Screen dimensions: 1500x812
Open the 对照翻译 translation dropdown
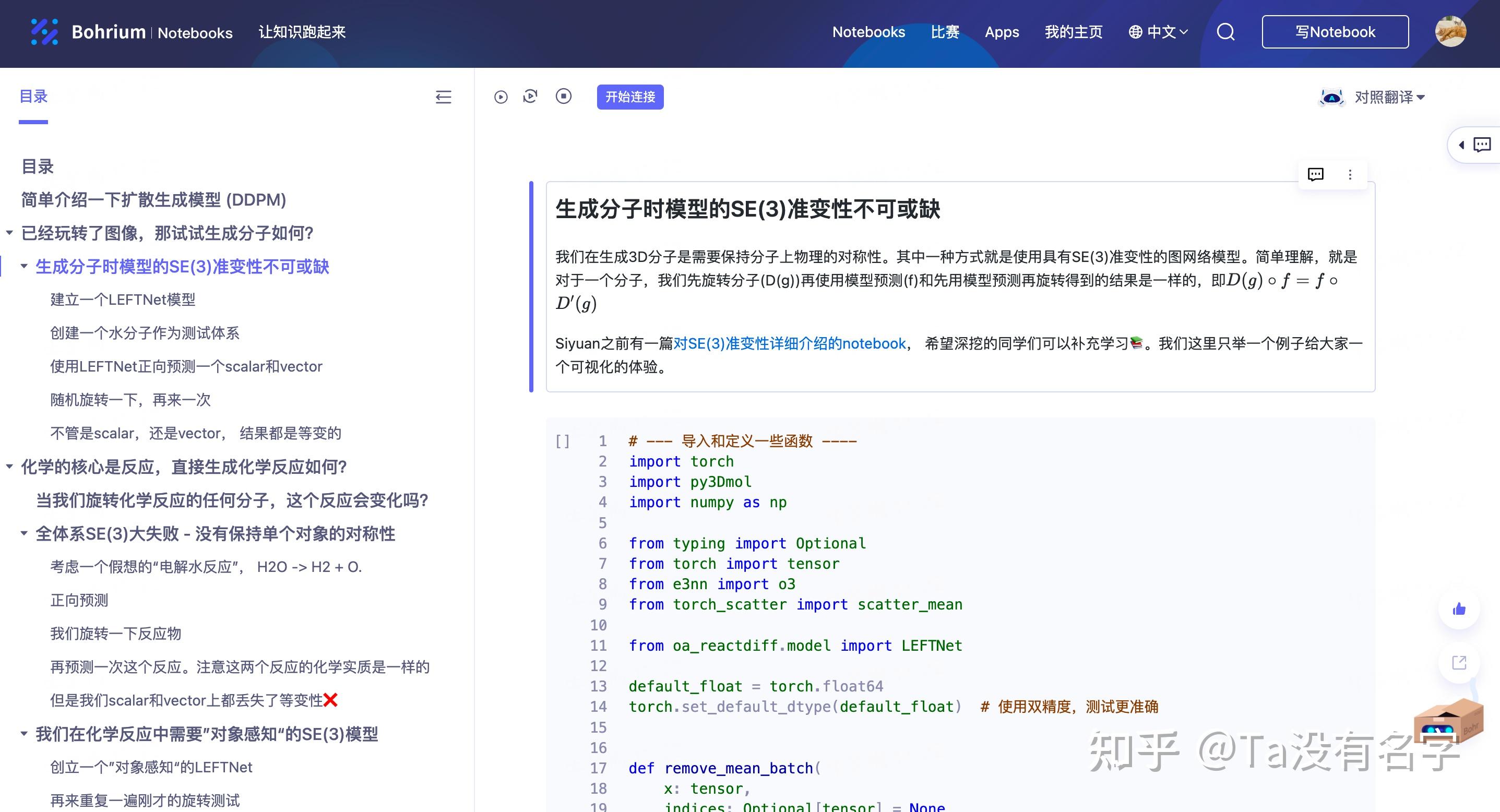tap(1388, 97)
